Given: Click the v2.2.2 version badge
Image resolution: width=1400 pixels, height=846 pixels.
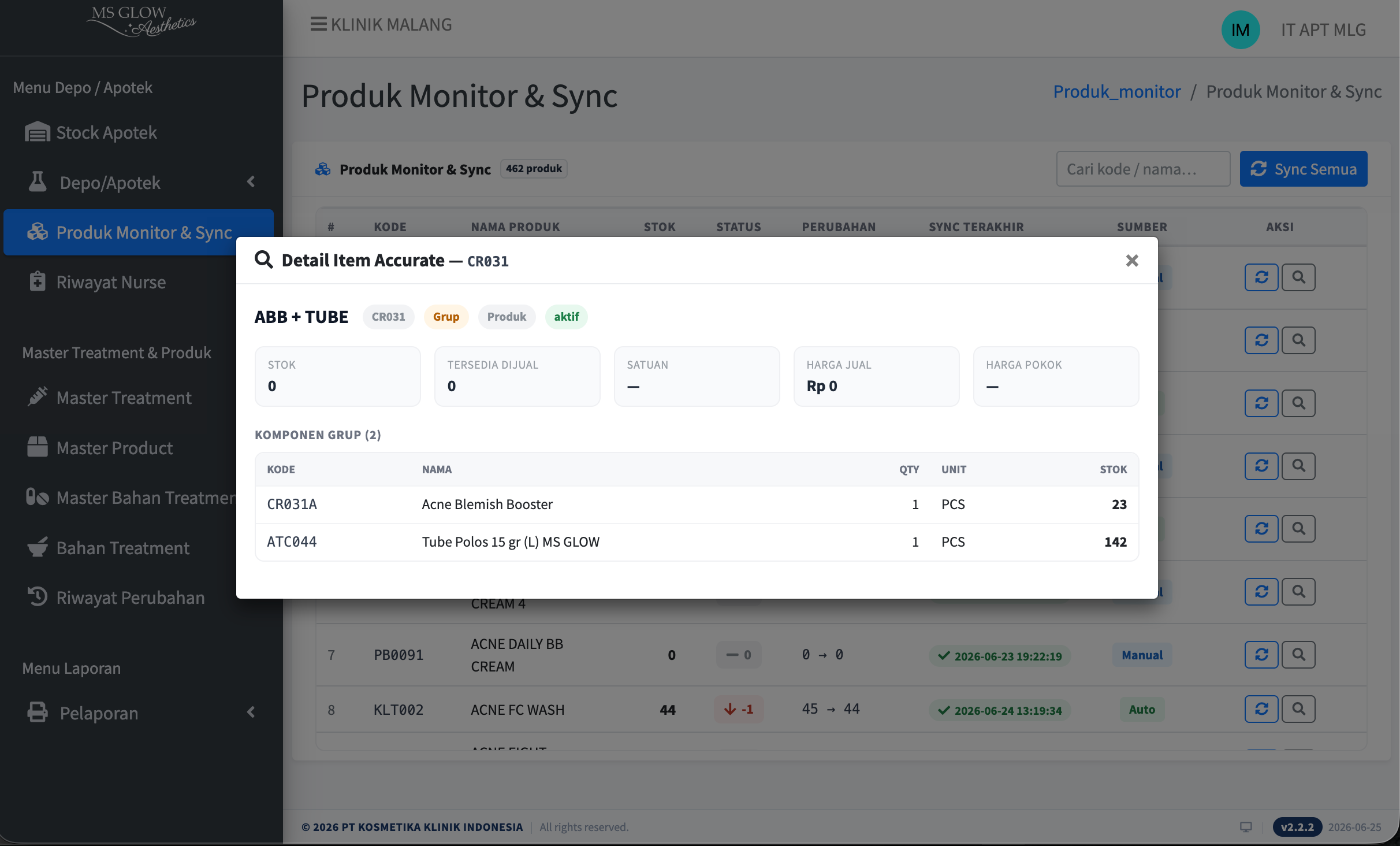Looking at the screenshot, I should [1297, 827].
